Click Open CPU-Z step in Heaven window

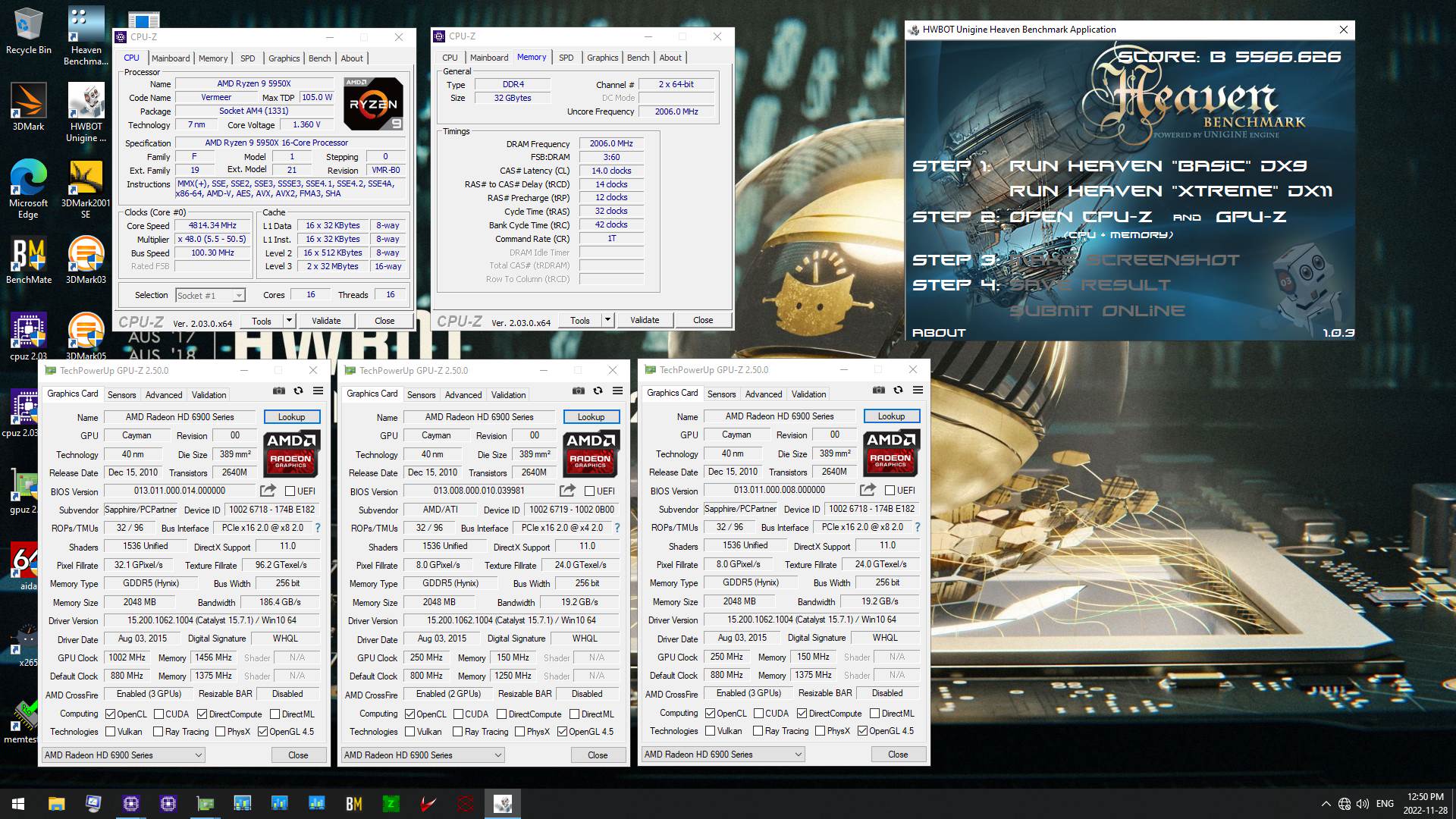click(x=1081, y=217)
